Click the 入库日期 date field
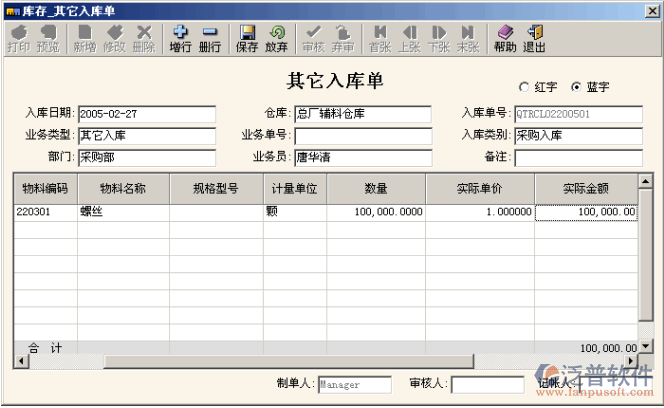 pos(146,114)
